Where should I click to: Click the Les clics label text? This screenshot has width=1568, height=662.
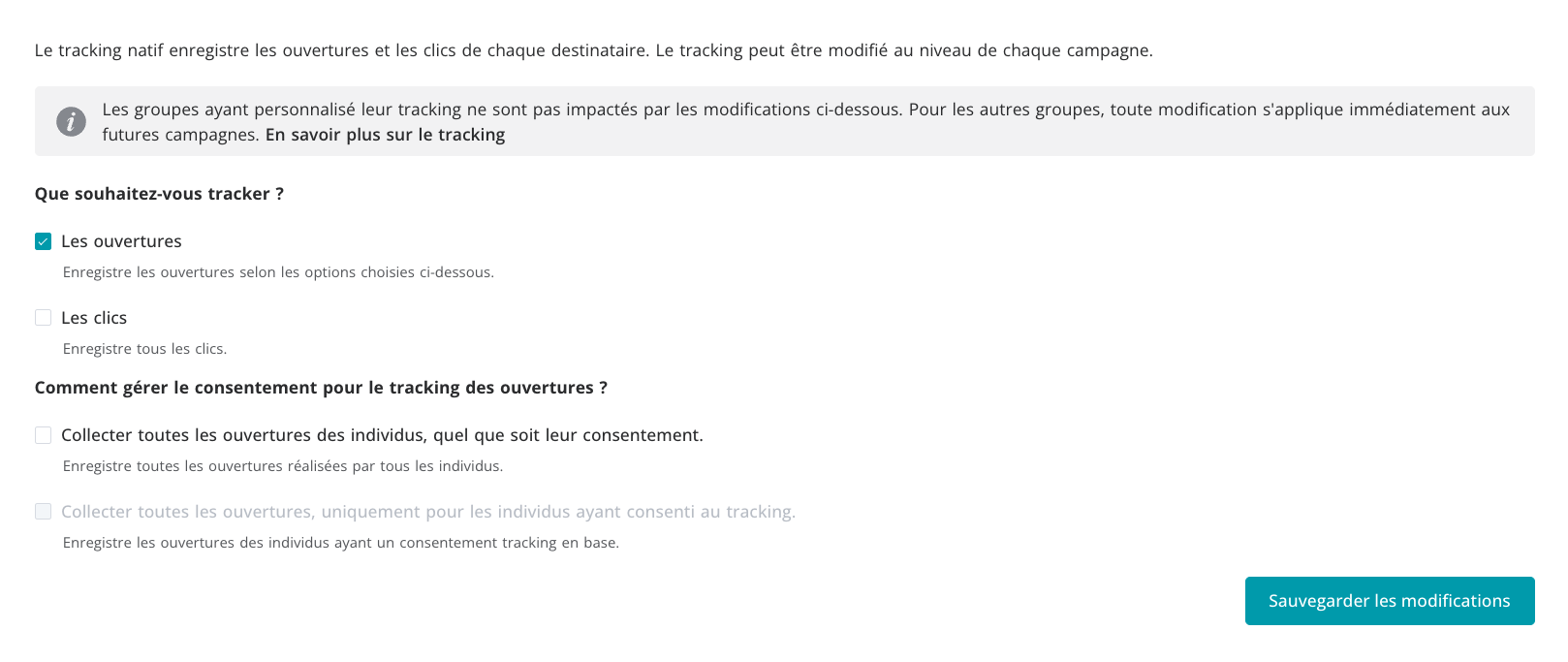click(94, 318)
